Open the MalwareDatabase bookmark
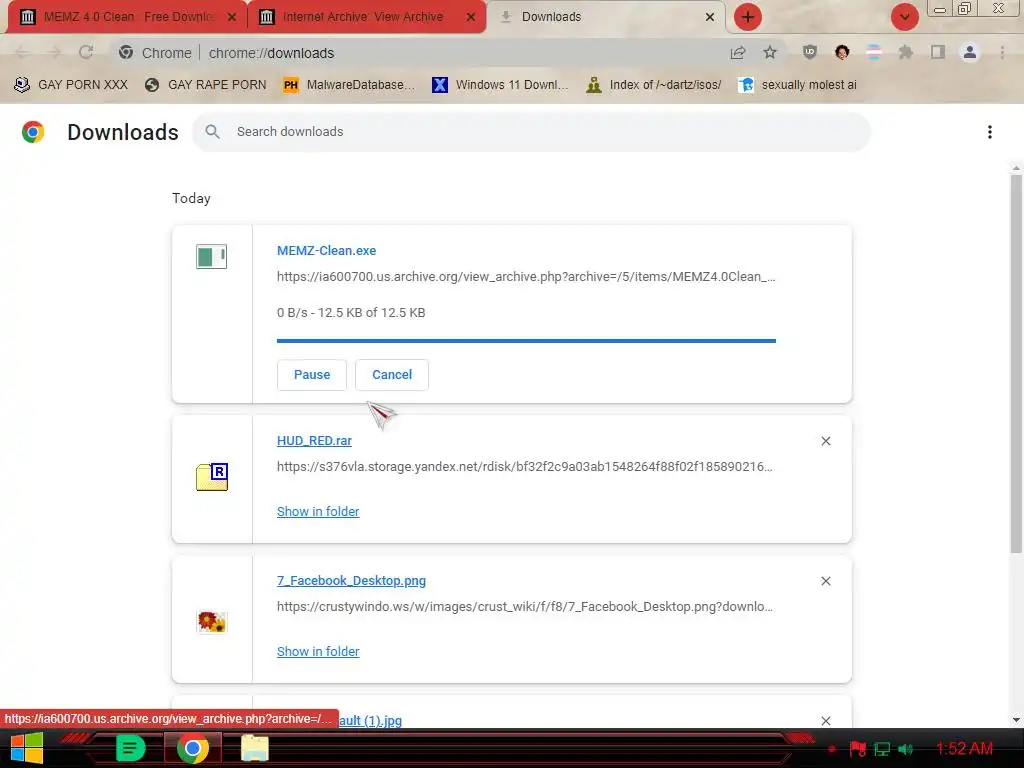 [x=349, y=85]
